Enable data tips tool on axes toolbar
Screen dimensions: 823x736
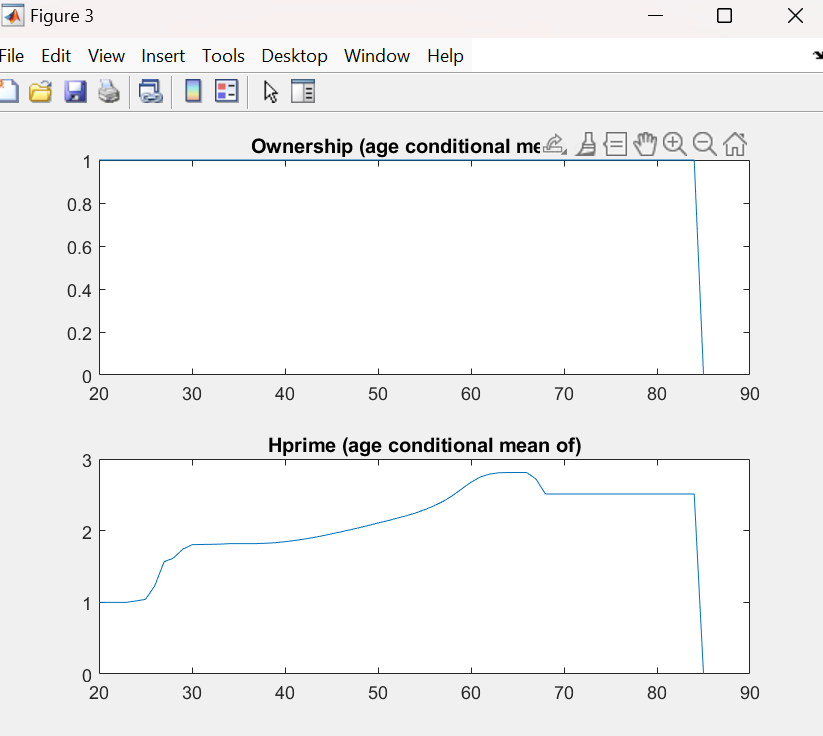click(615, 144)
